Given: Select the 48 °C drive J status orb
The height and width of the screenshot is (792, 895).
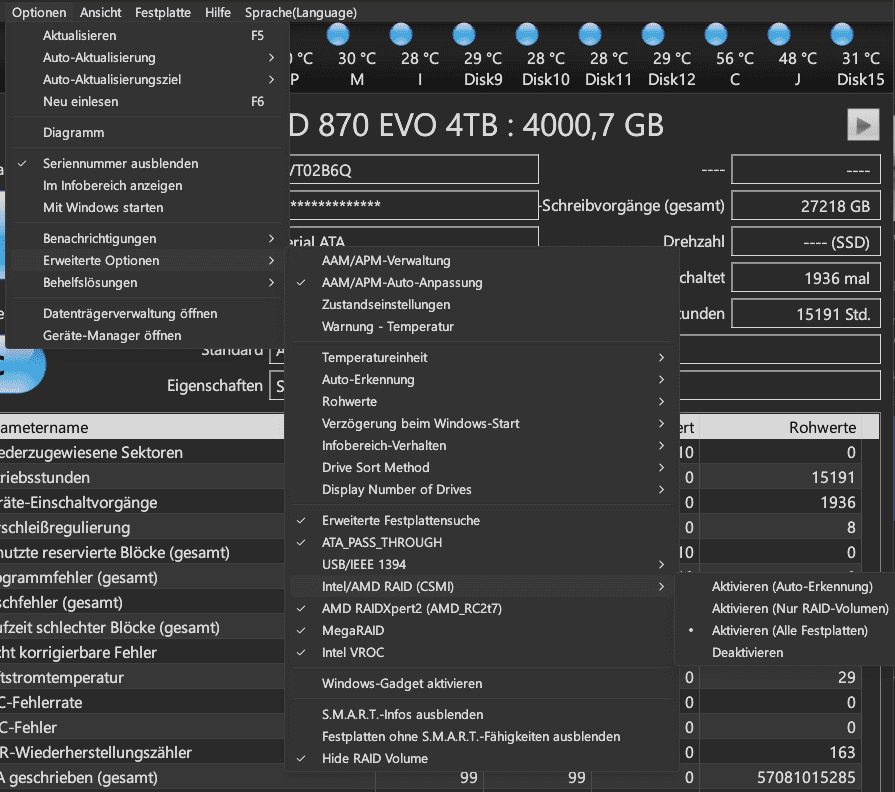Looking at the screenshot, I should coord(779,34).
